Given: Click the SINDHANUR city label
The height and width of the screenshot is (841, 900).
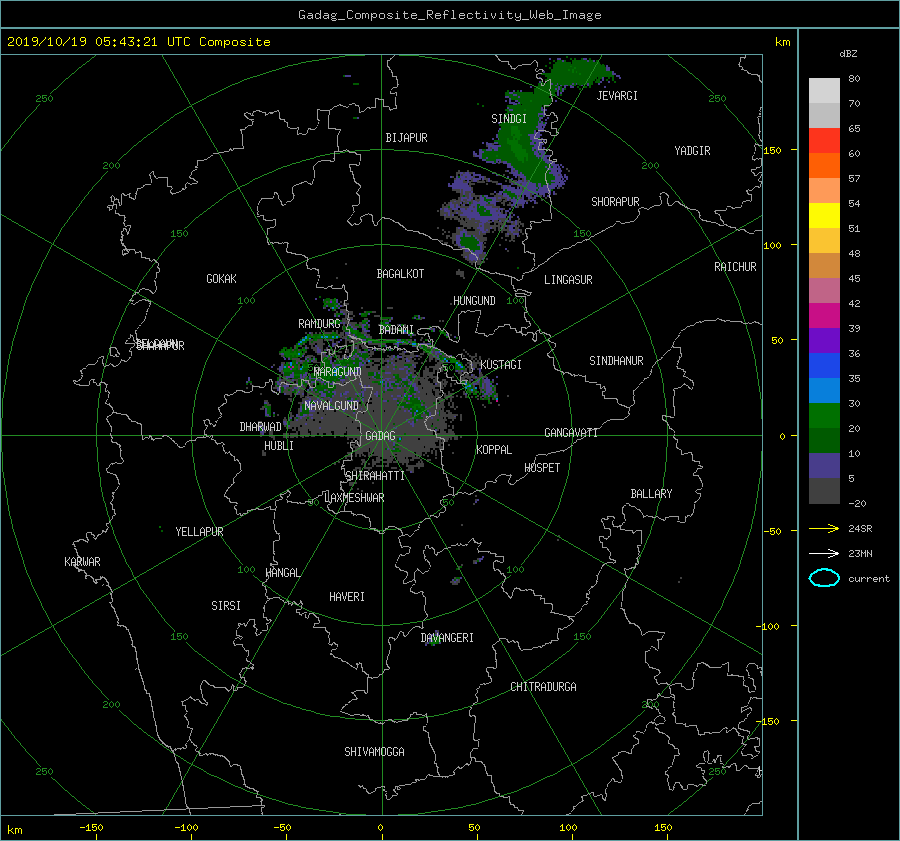Looking at the screenshot, I should (616, 361).
